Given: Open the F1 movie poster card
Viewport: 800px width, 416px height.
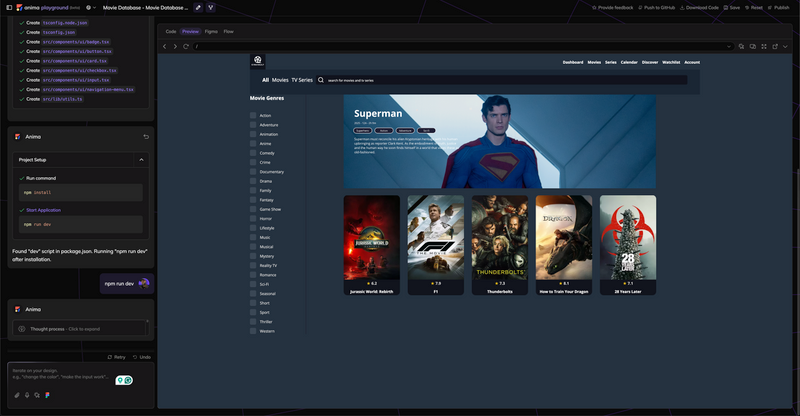Looking at the screenshot, I should (436, 245).
